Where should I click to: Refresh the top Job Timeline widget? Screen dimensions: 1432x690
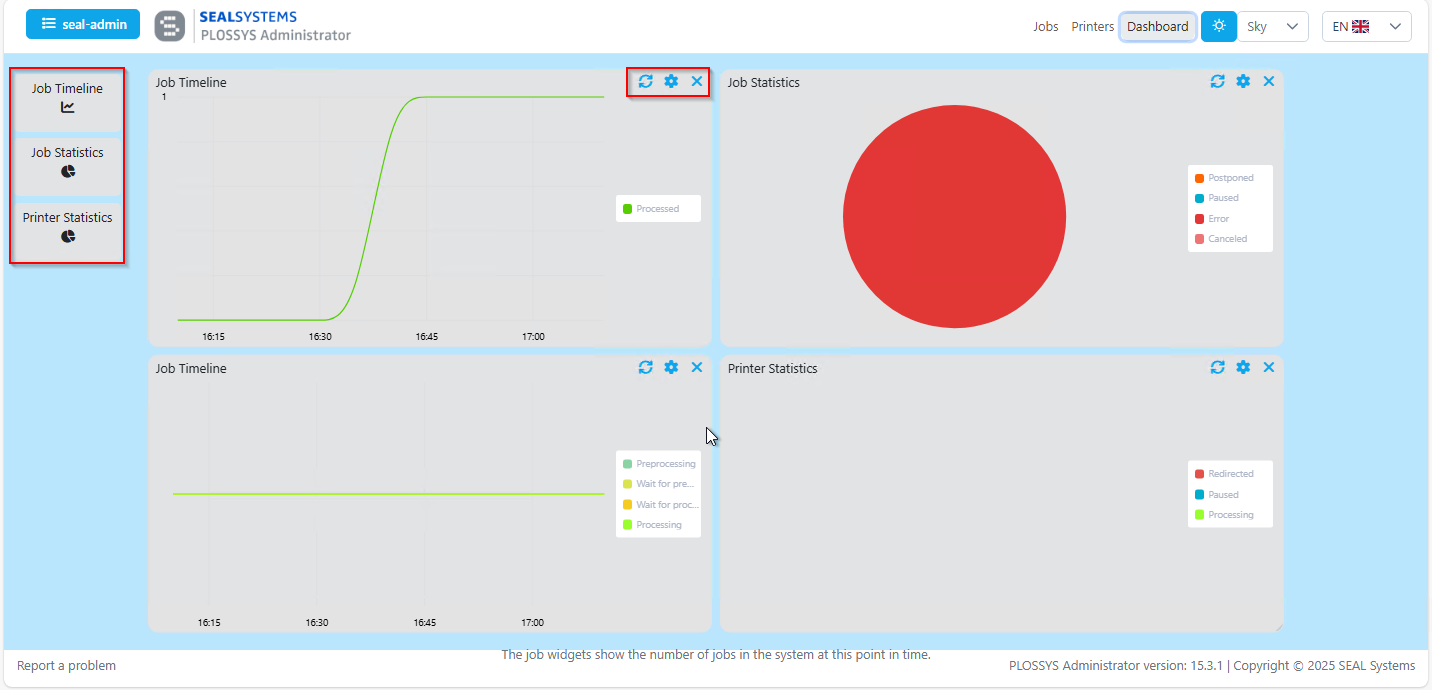pos(645,81)
